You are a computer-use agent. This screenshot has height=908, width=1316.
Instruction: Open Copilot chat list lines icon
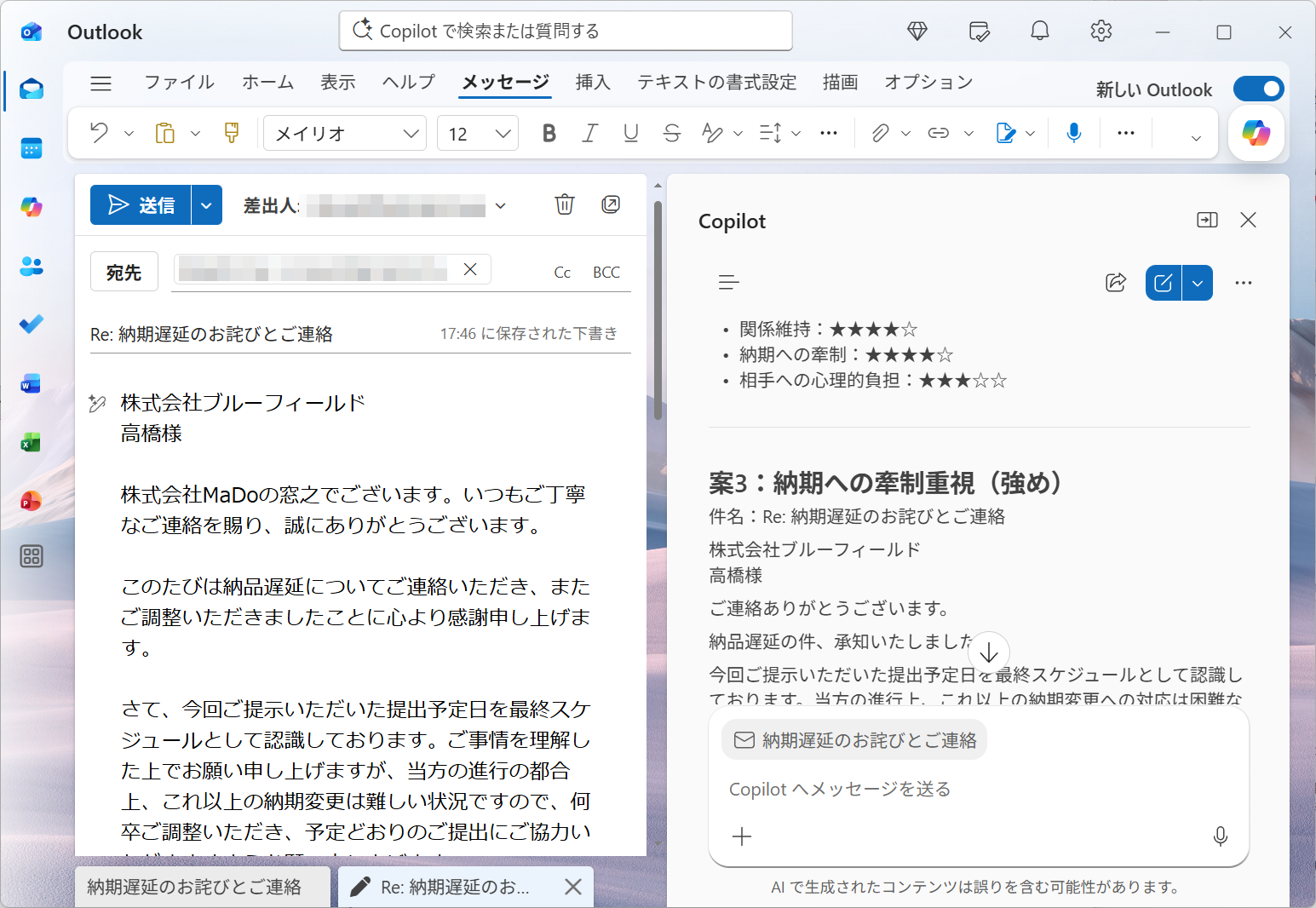pos(729,283)
